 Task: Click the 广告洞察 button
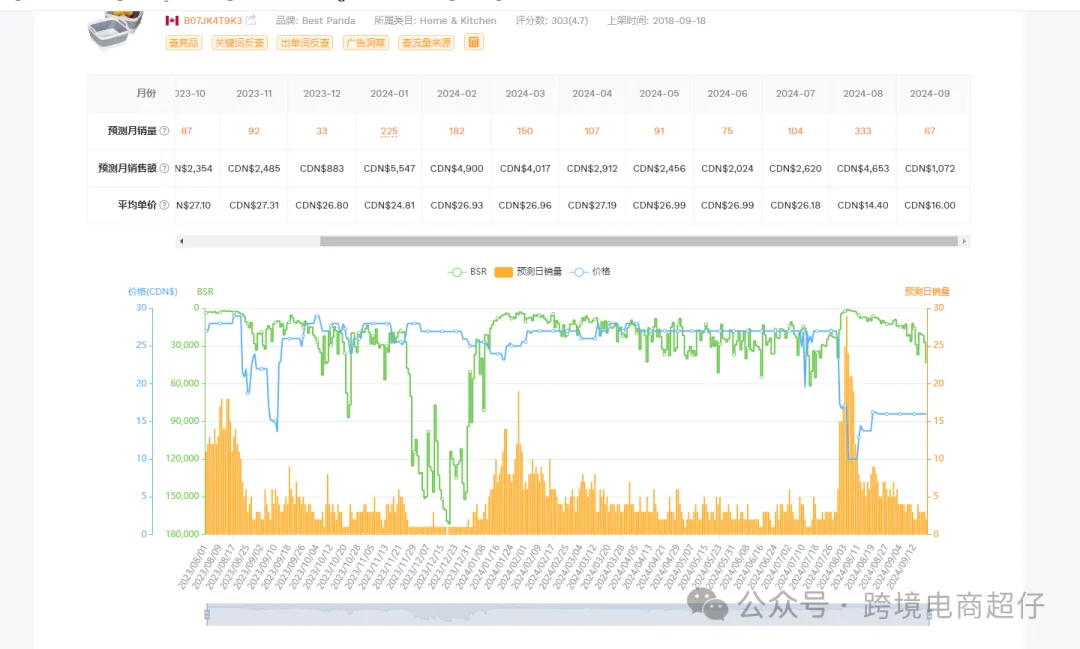[366, 43]
